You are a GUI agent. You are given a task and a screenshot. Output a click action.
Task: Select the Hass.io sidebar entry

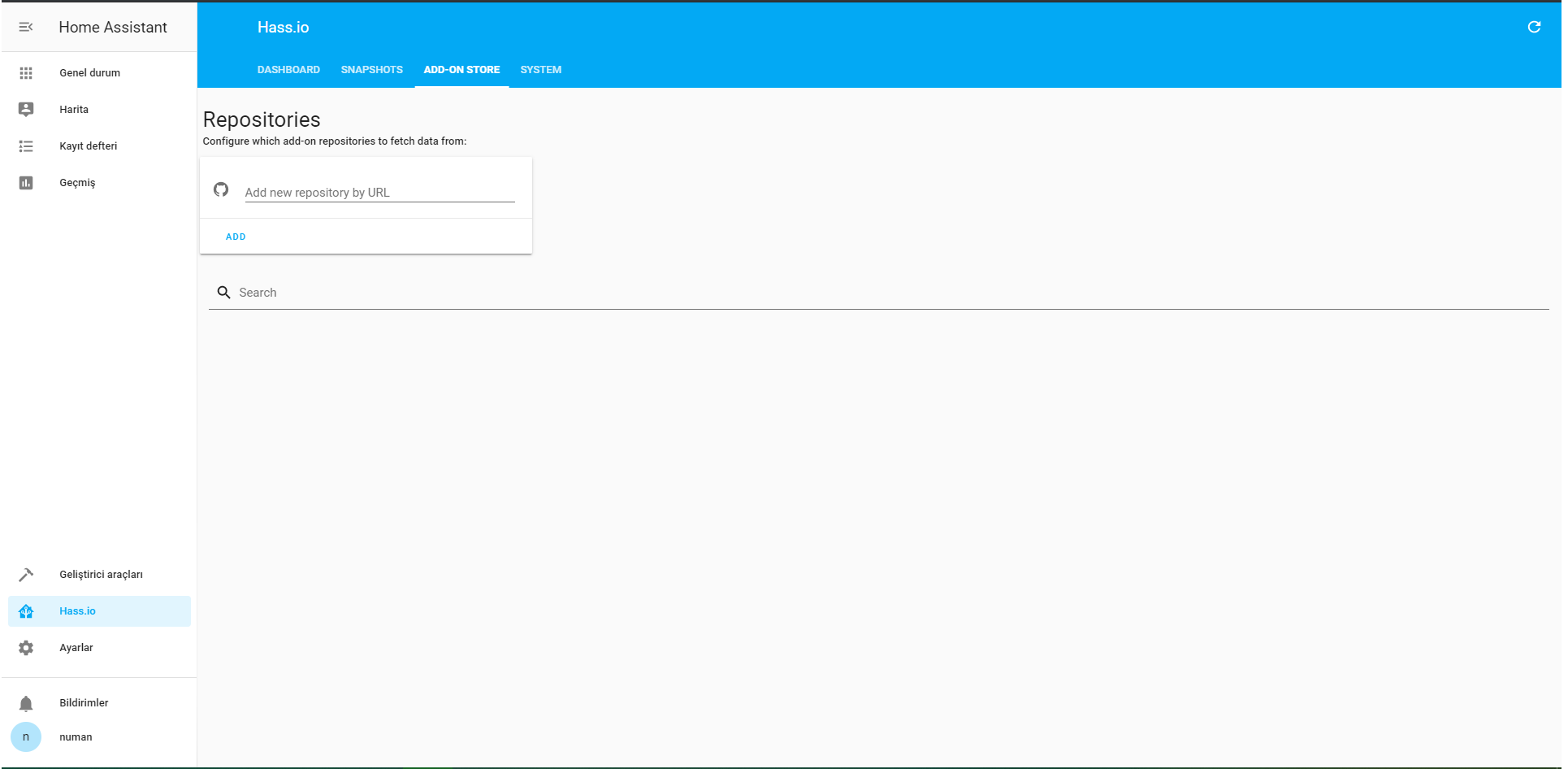(77, 610)
